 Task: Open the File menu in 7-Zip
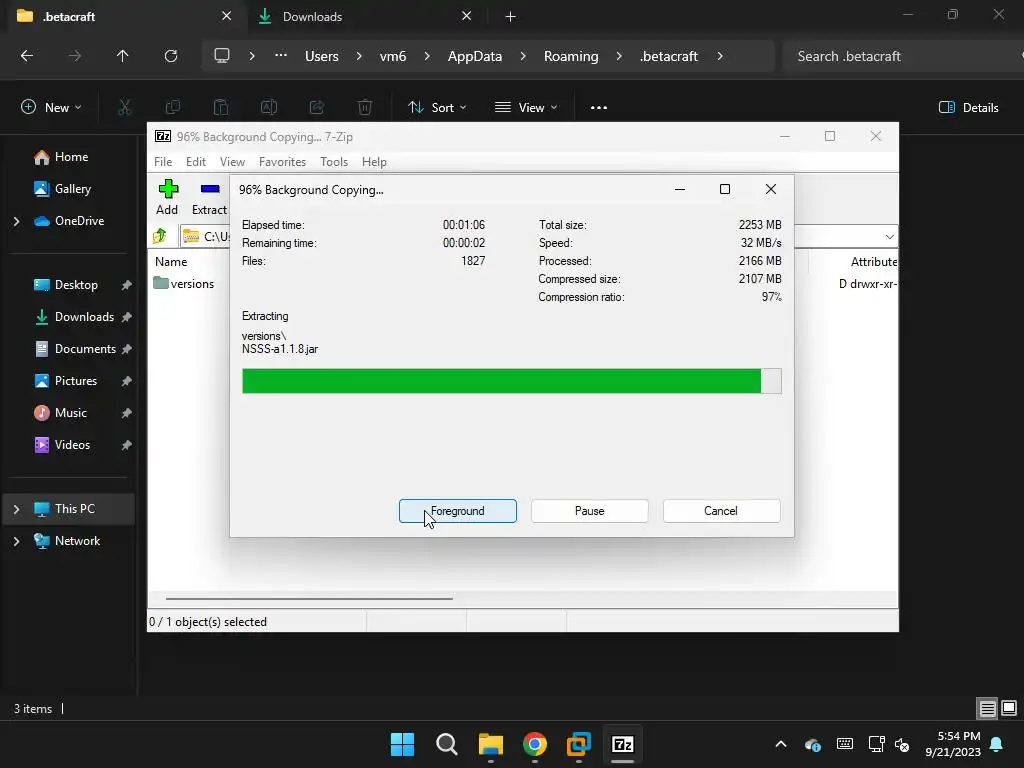[x=163, y=162]
